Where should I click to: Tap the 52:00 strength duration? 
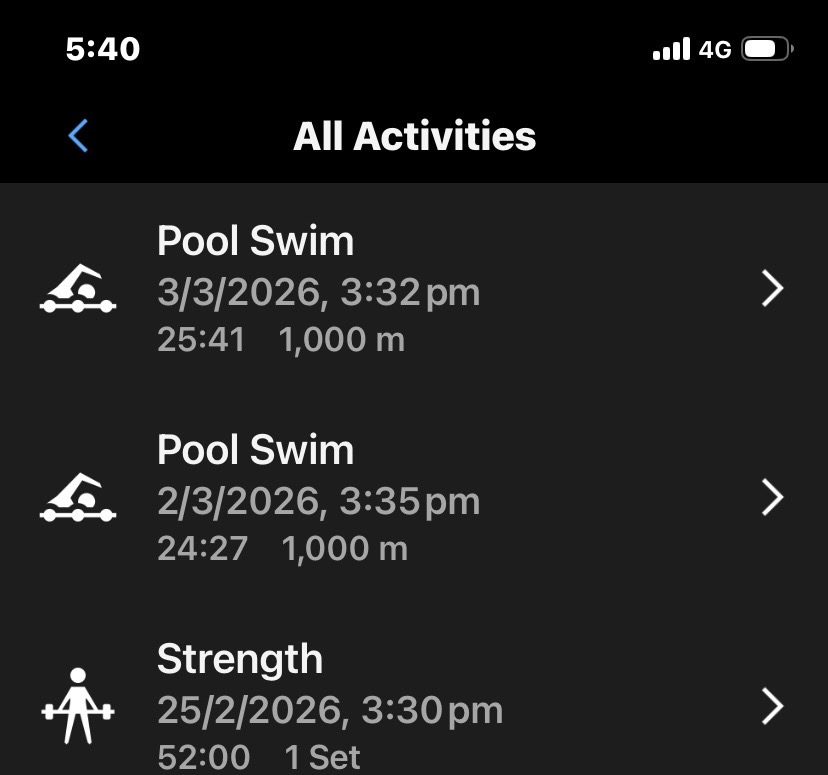pyautogui.click(x=204, y=757)
